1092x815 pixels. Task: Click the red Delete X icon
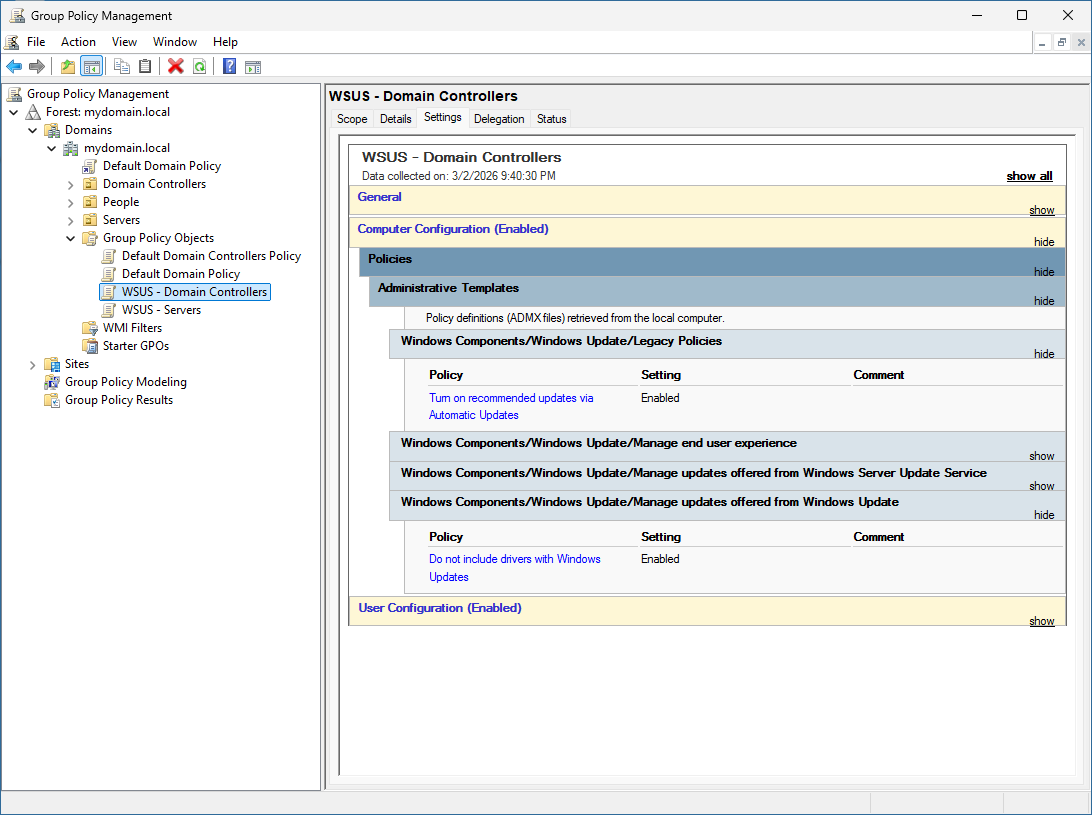click(176, 66)
